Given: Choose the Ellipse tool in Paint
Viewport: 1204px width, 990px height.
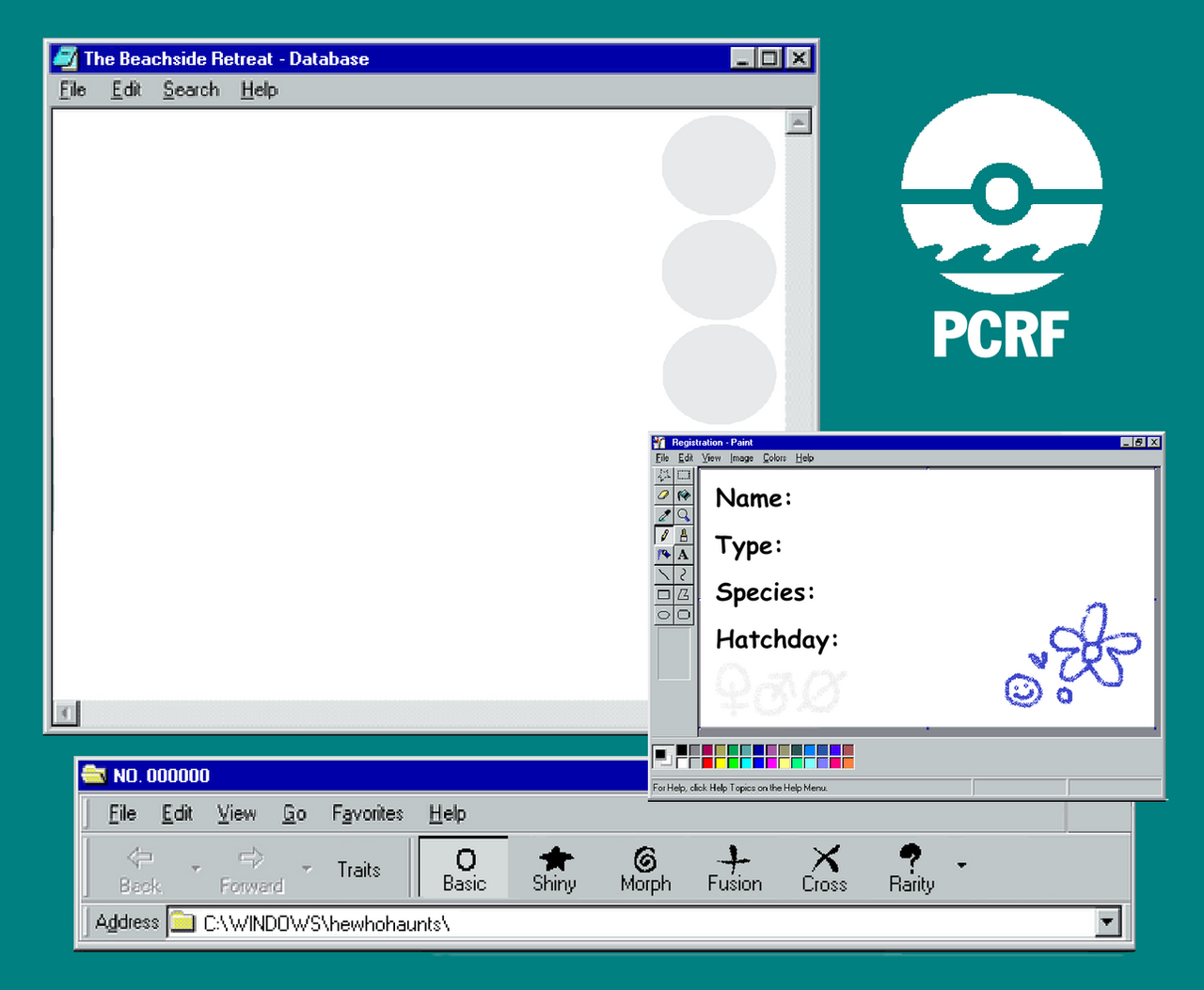Looking at the screenshot, I should [x=664, y=615].
